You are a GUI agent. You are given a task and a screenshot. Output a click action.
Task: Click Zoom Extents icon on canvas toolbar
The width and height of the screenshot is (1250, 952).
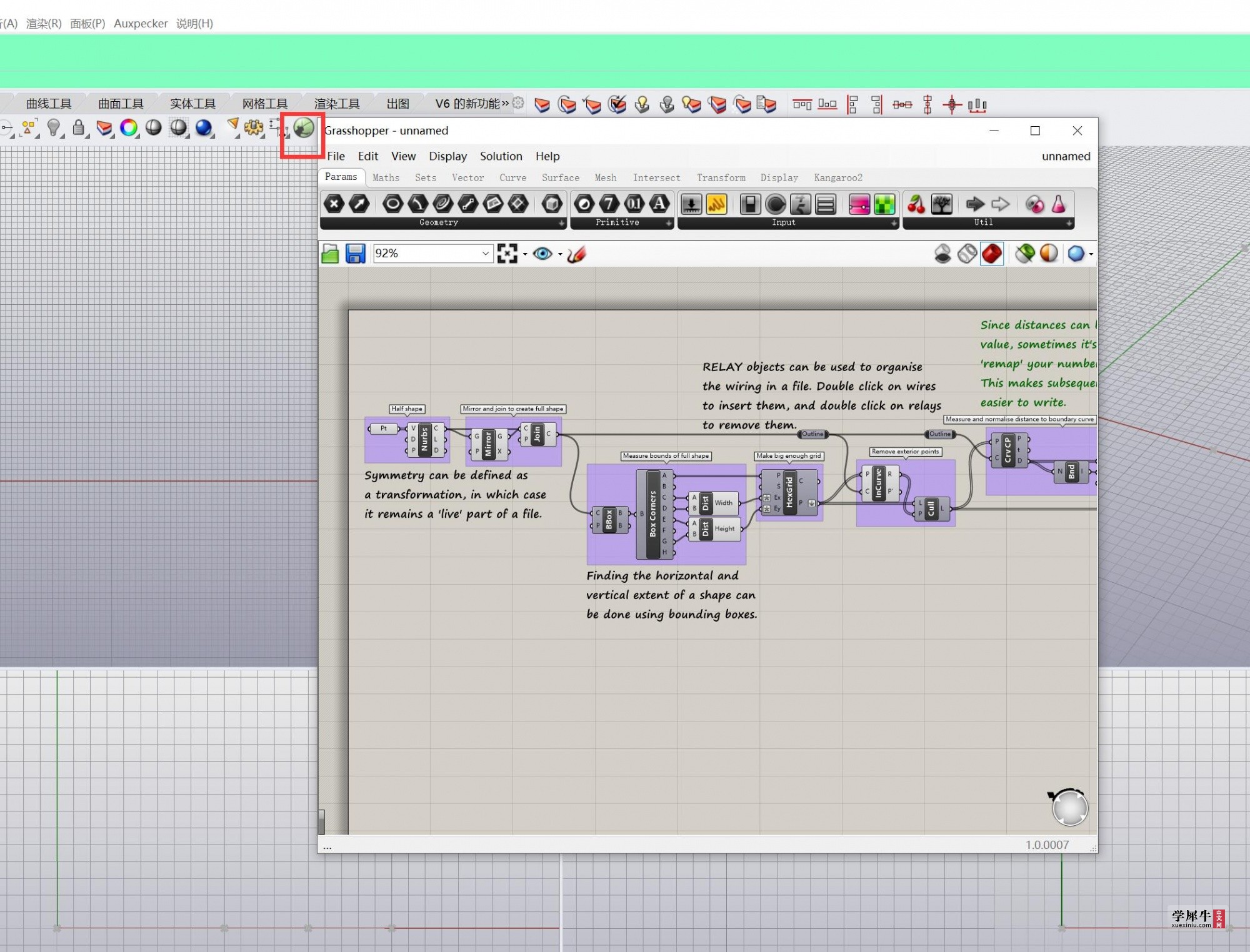coord(507,254)
